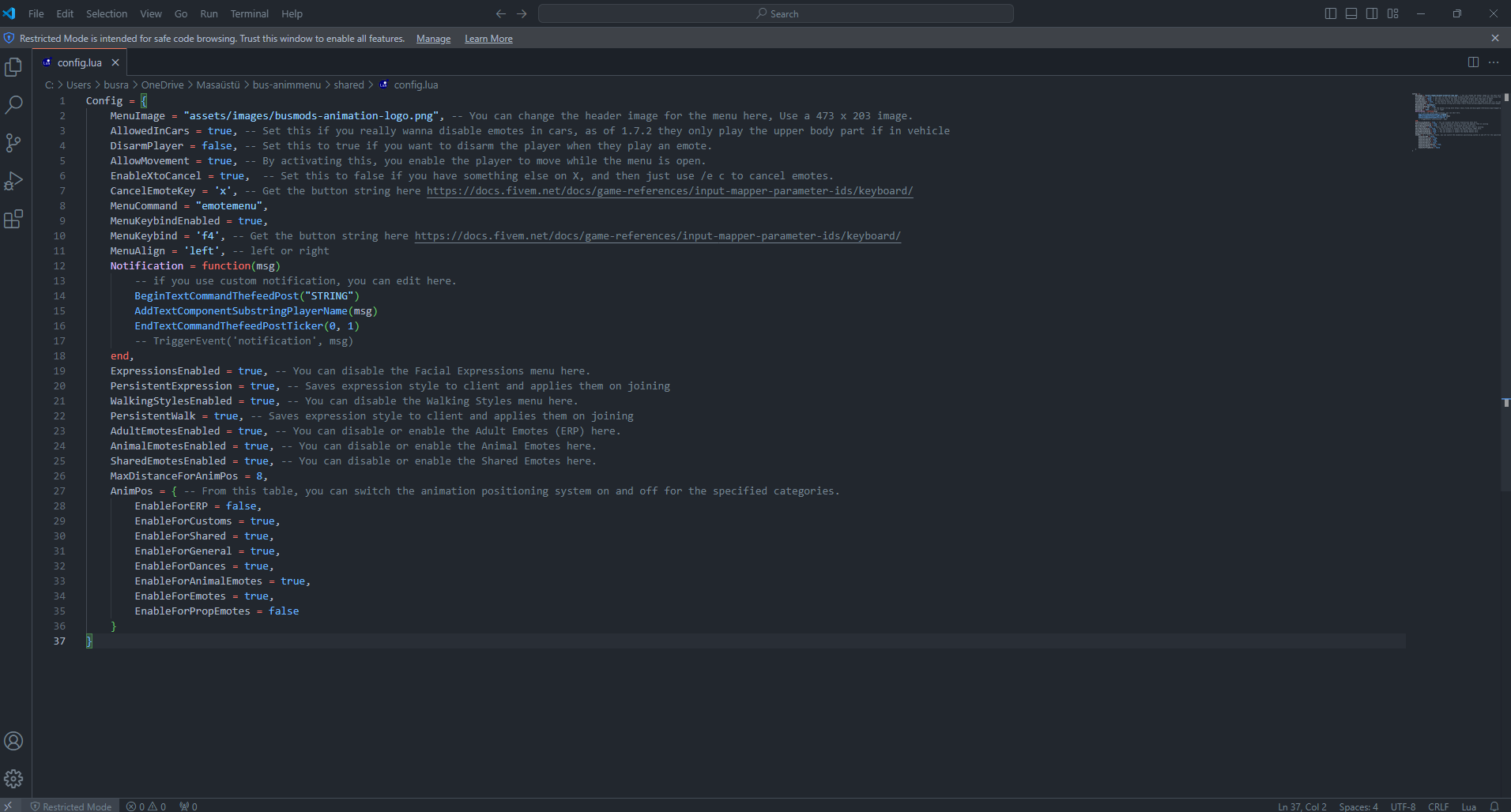Screen dimensions: 1511x812
Task: Split the editor to the right
Action: [x=1473, y=62]
